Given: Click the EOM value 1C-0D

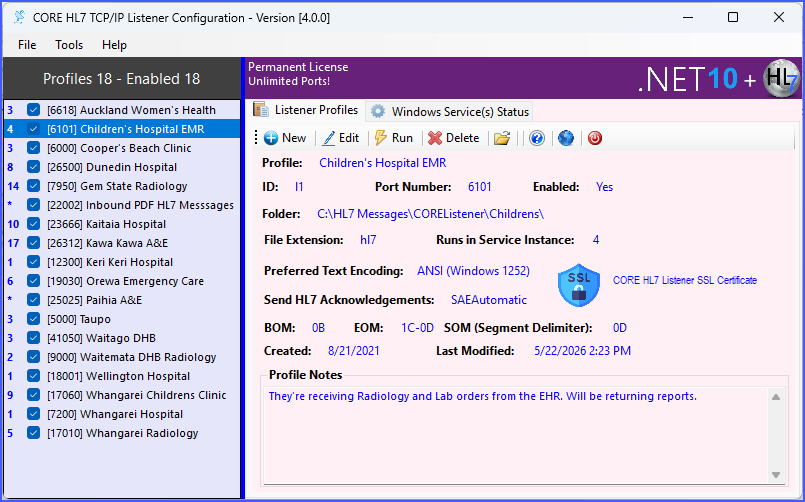Looking at the screenshot, I should pyautogui.click(x=417, y=328).
